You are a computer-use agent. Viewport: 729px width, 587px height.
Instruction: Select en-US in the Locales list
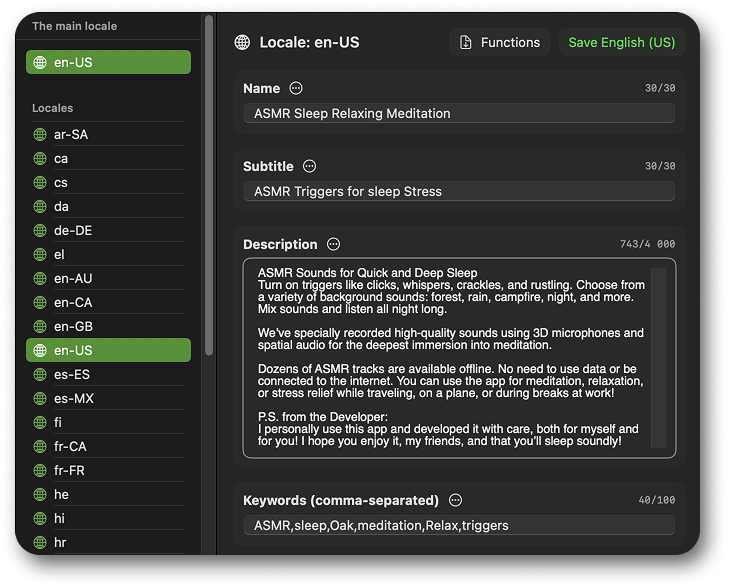(108, 350)
